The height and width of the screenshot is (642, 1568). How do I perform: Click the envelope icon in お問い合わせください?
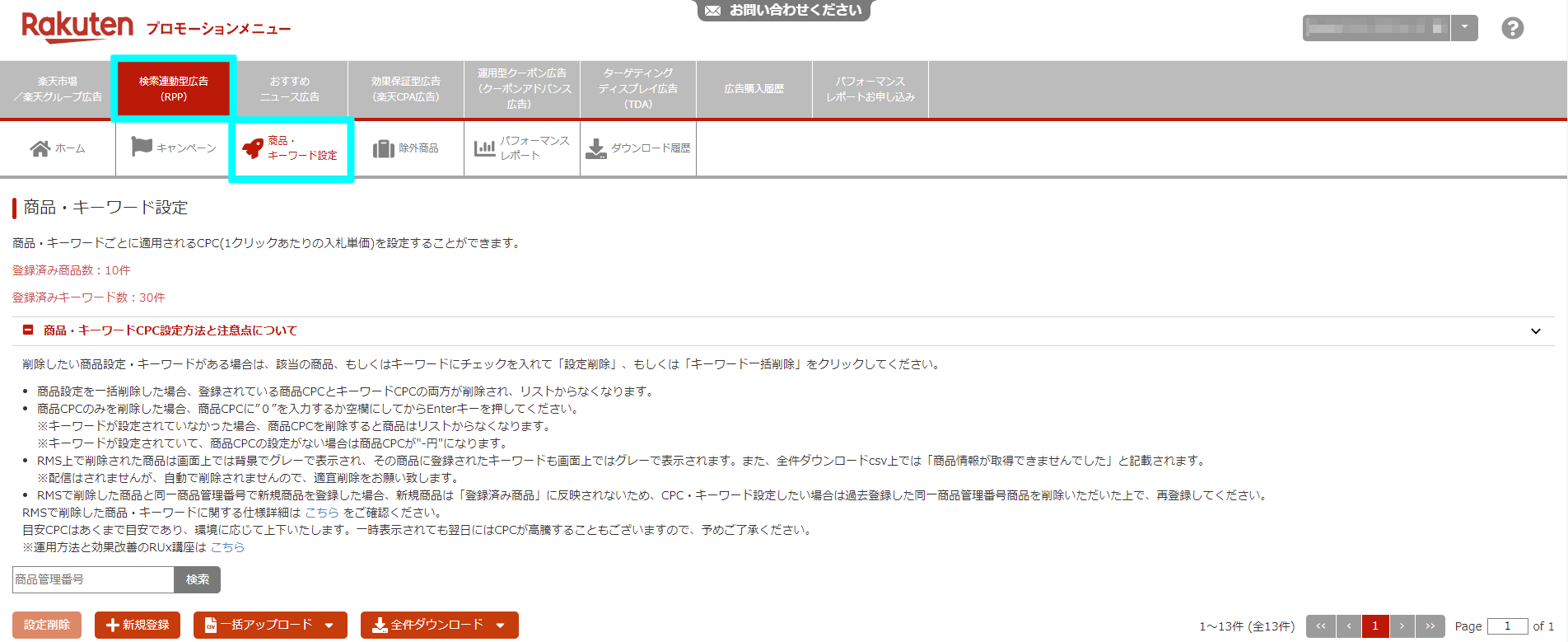(x=712, y=11)
